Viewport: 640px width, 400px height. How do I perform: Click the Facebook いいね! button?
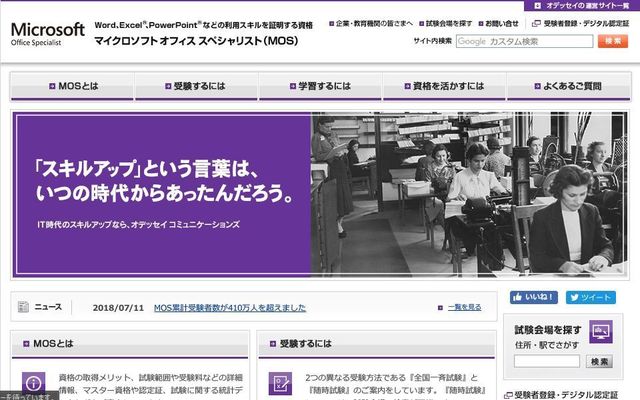click(533, 297)
